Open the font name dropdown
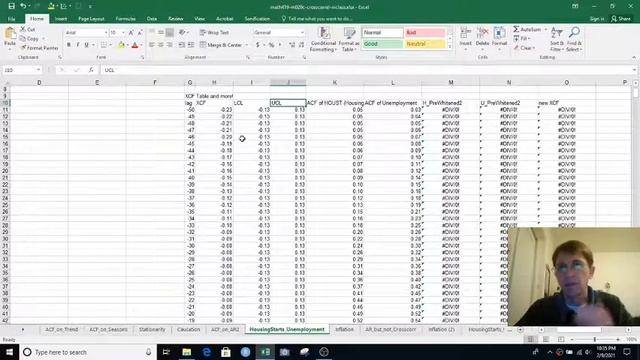The width and height of the screenshot is (640, 360). click(x=106, y=33)
